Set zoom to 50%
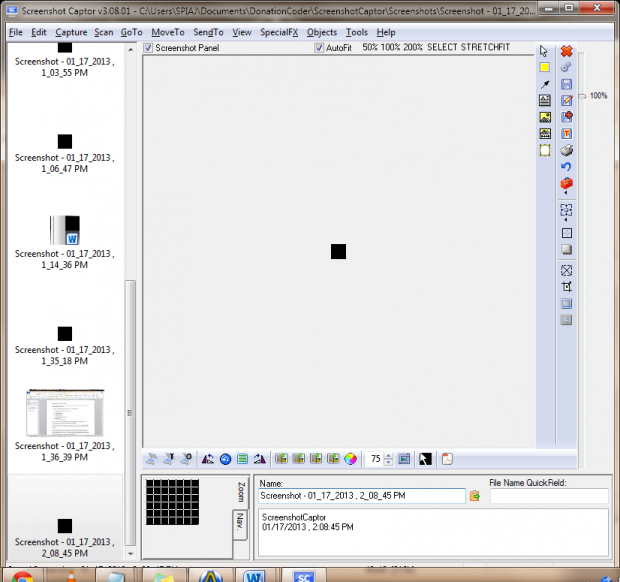This screenshot has width=620, height=582. click(370, 47)
